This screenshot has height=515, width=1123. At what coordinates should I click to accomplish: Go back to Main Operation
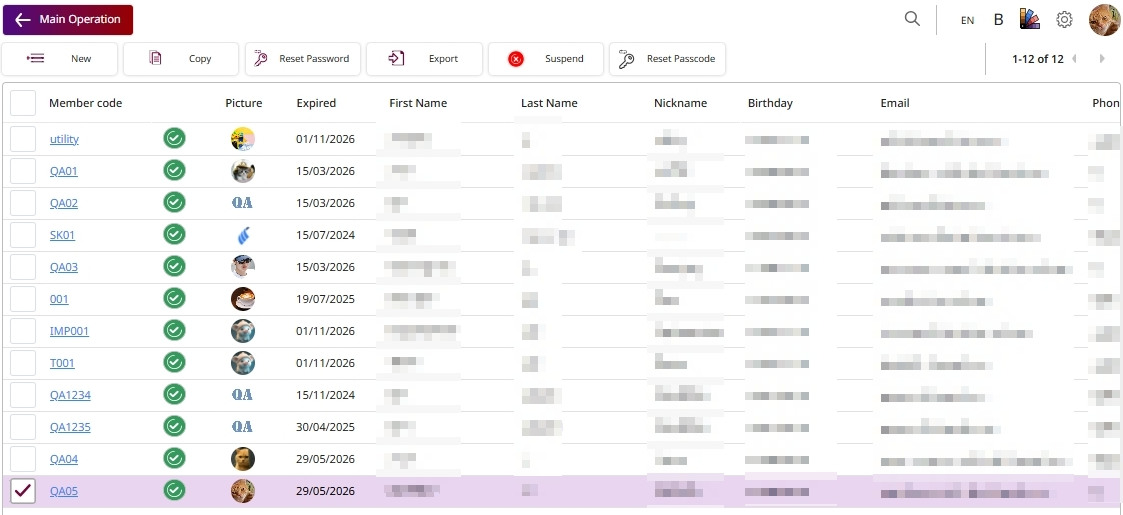(68, 20)
